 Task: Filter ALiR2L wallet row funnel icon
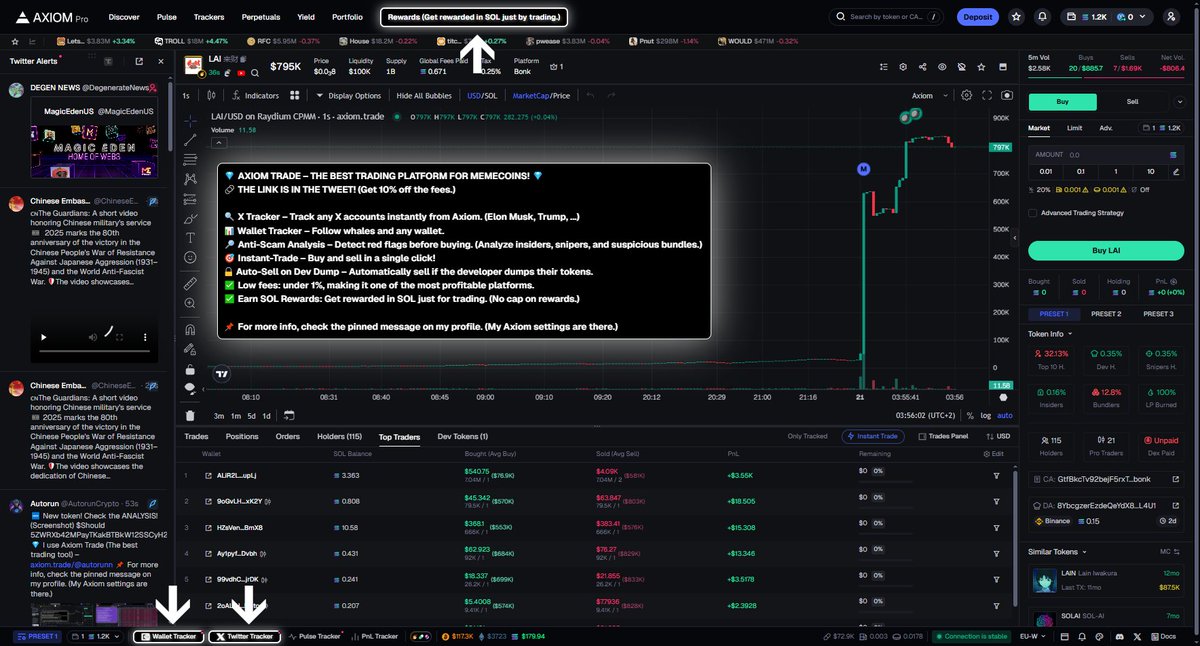pos(996,475)
